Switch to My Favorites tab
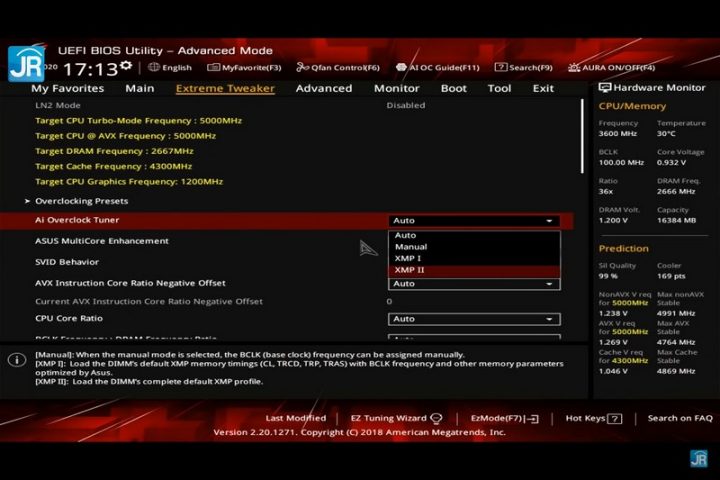 click(x=68, y=88)
